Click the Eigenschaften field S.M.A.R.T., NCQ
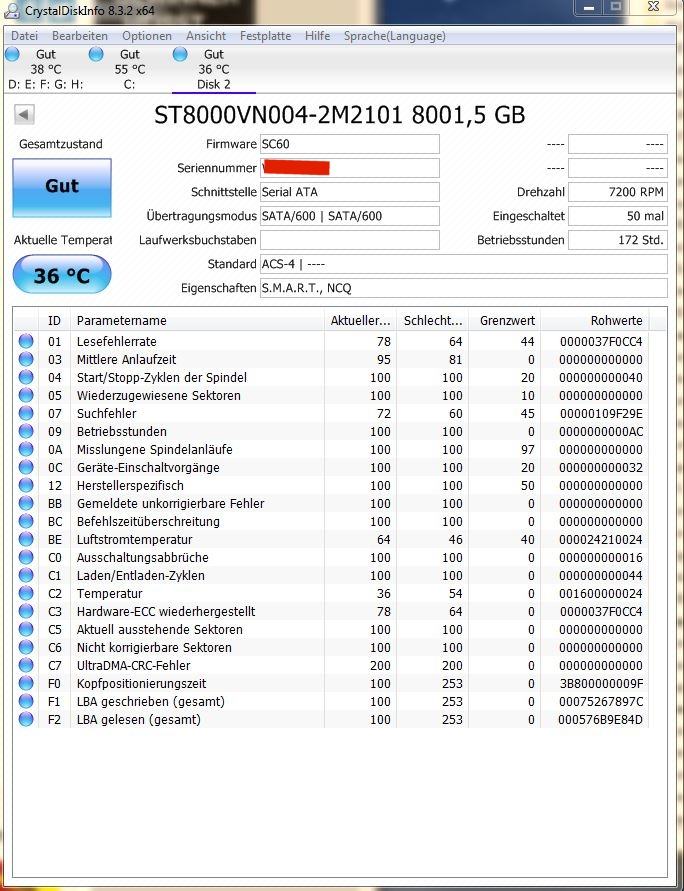 (x=464, y=288)
